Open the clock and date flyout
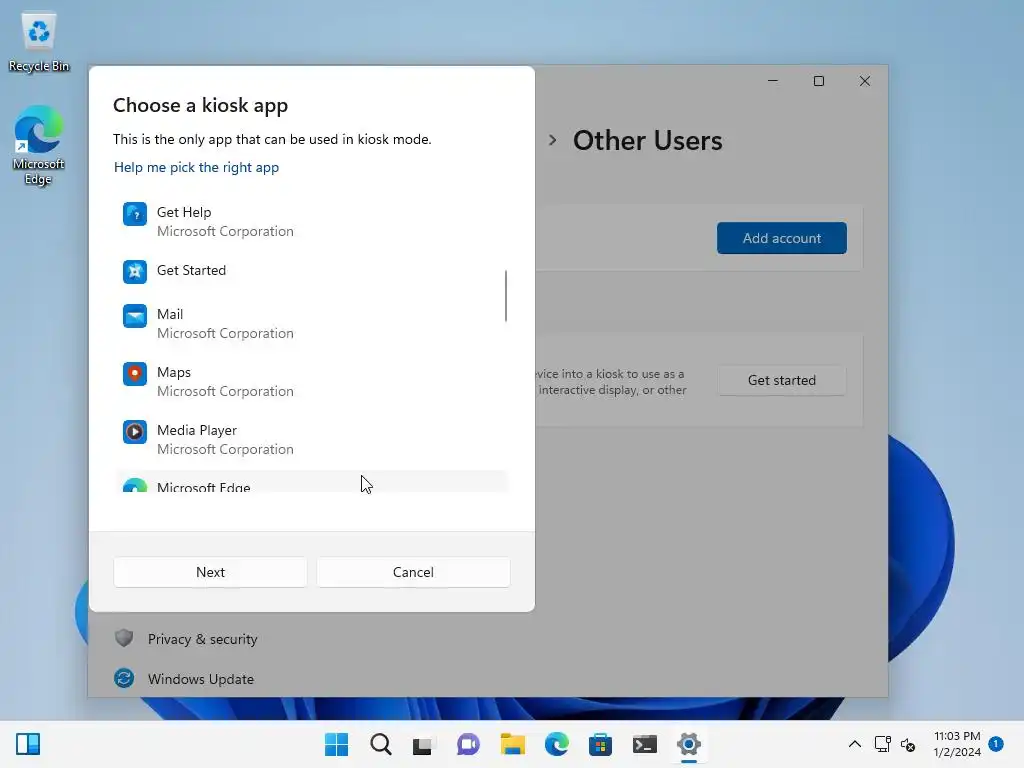Screen dimensions: 1024x768 click(957, 744)
